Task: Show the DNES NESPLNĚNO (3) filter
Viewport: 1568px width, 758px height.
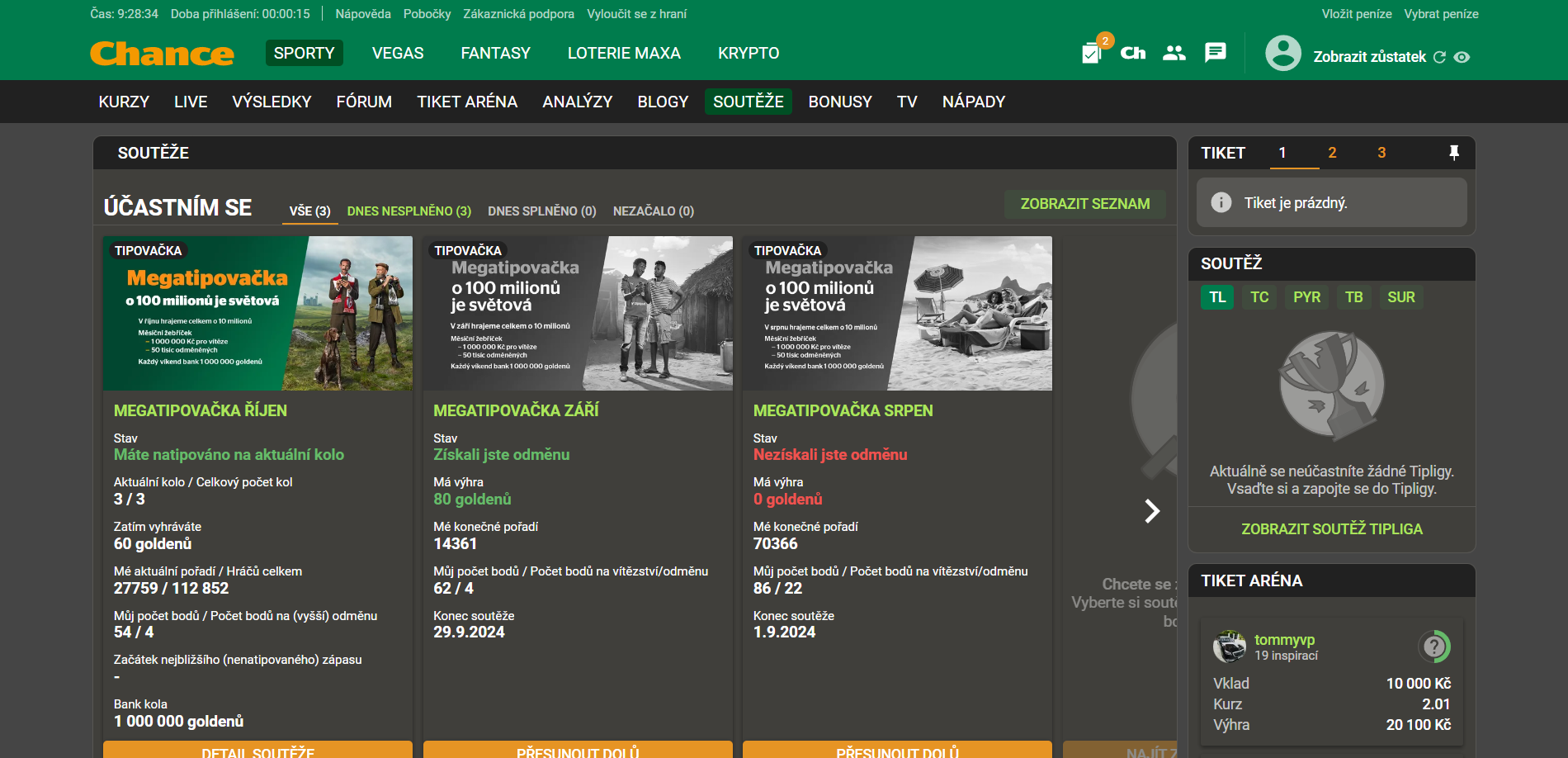Action: (409, 211)
